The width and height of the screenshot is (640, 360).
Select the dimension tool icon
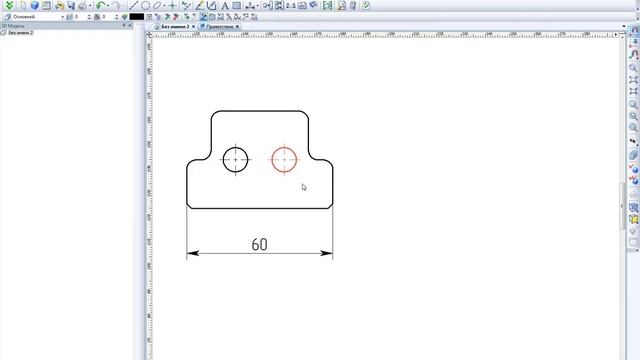coord(250,6)
